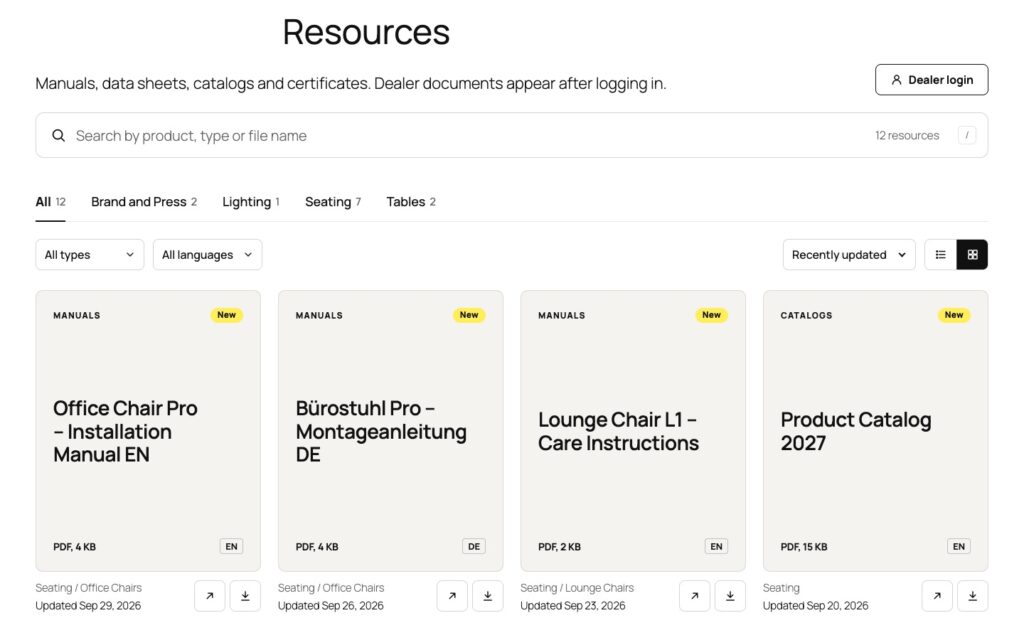
Task: Open the All types dropdown
Action: tap(89, 255)
